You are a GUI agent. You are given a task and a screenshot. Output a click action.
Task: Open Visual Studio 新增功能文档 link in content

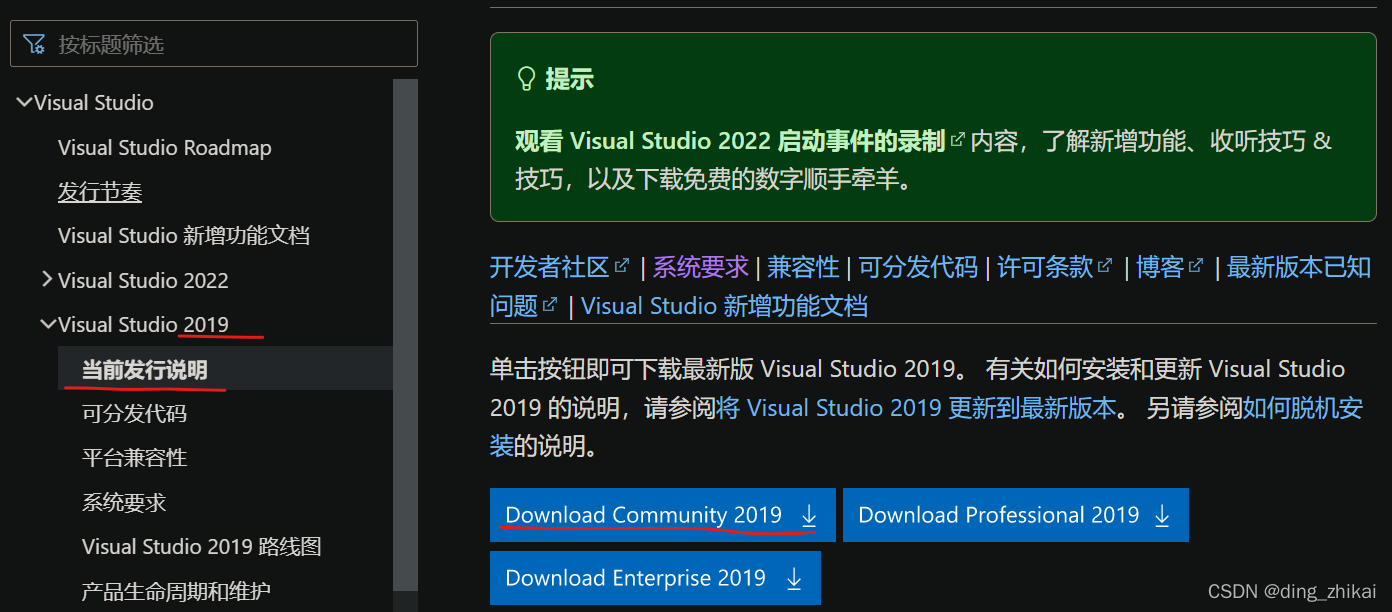pos(724,306)
